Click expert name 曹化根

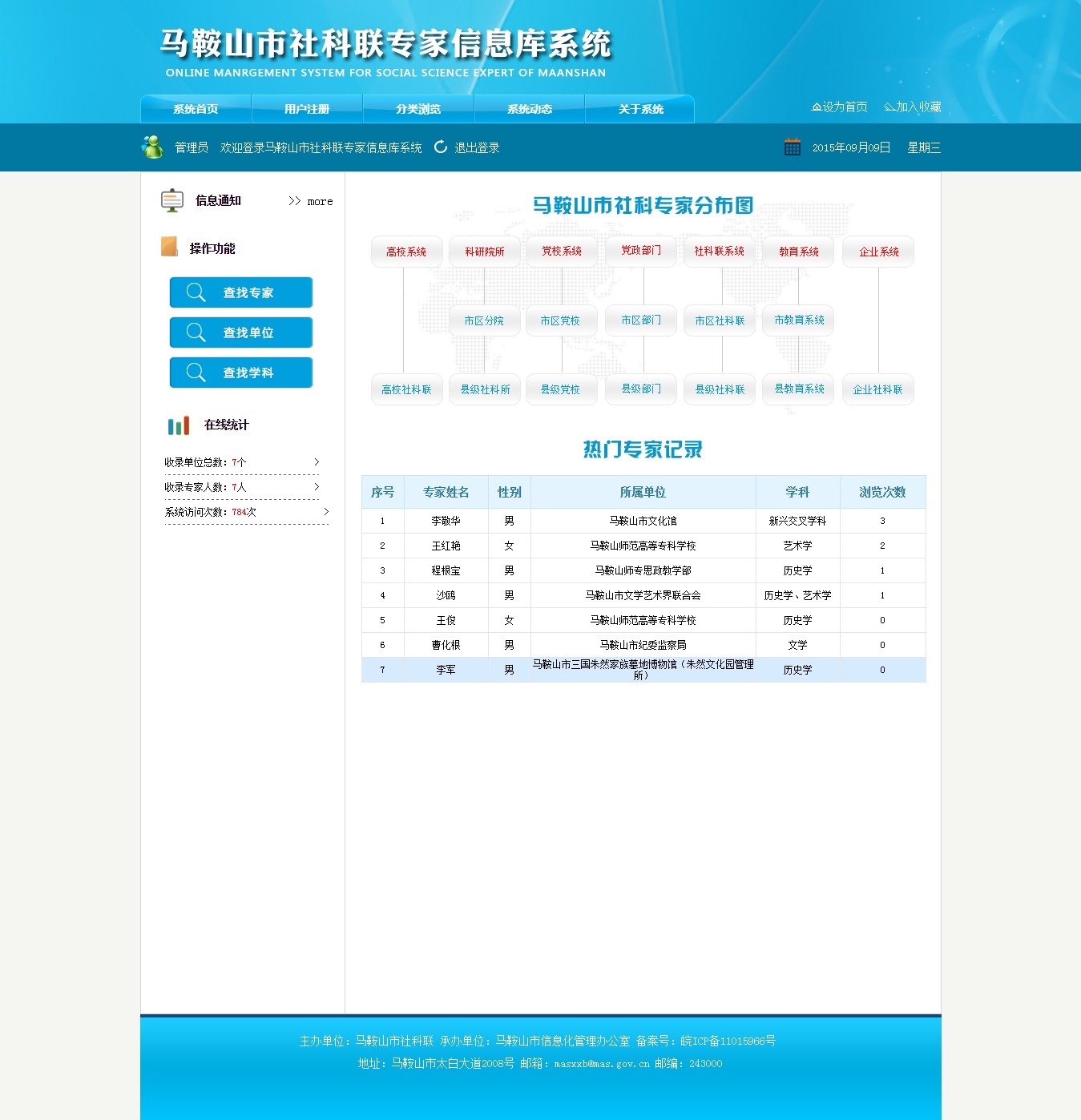click(446, 645)
